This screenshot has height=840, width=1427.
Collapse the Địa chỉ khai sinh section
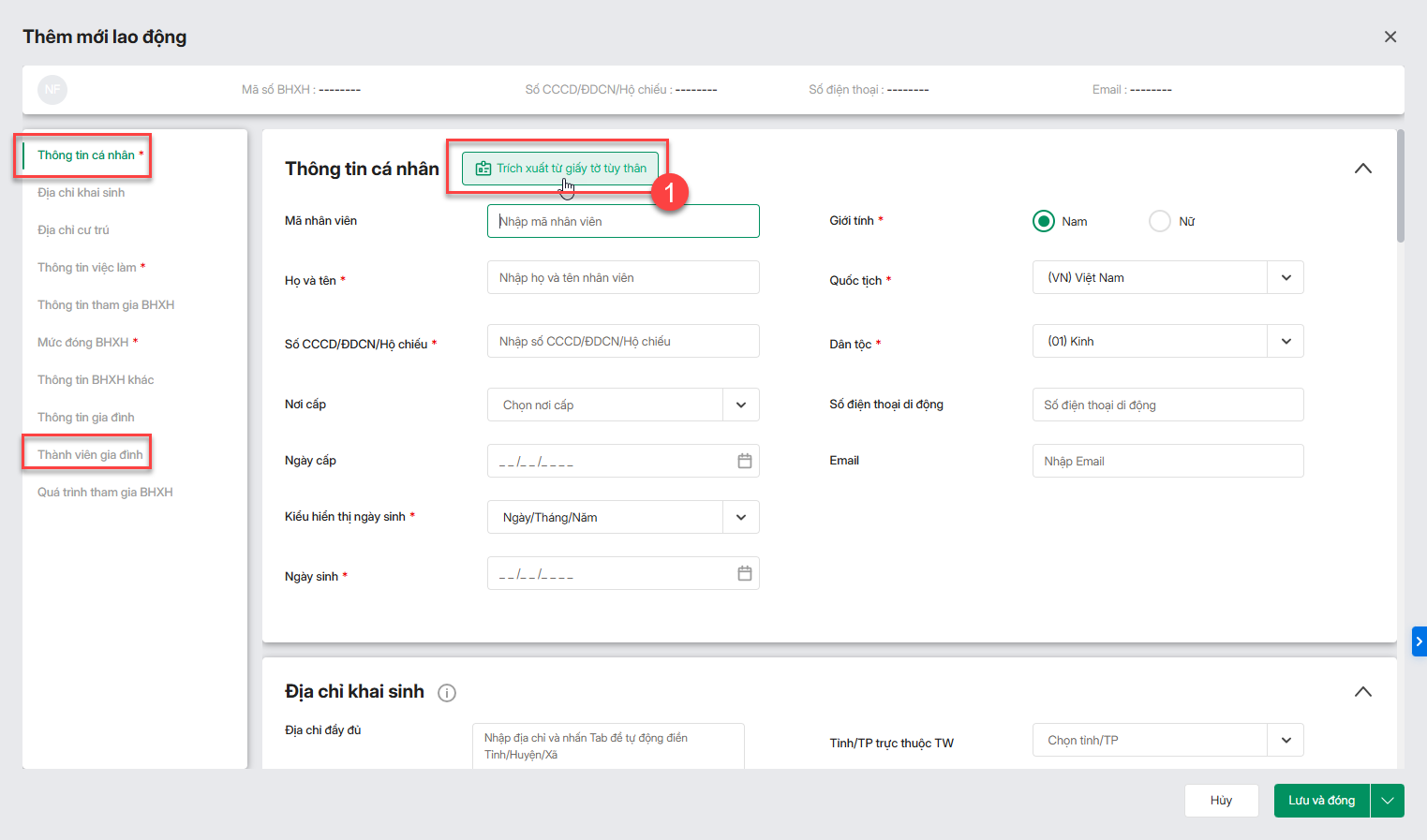click(x=1363, y=692)
